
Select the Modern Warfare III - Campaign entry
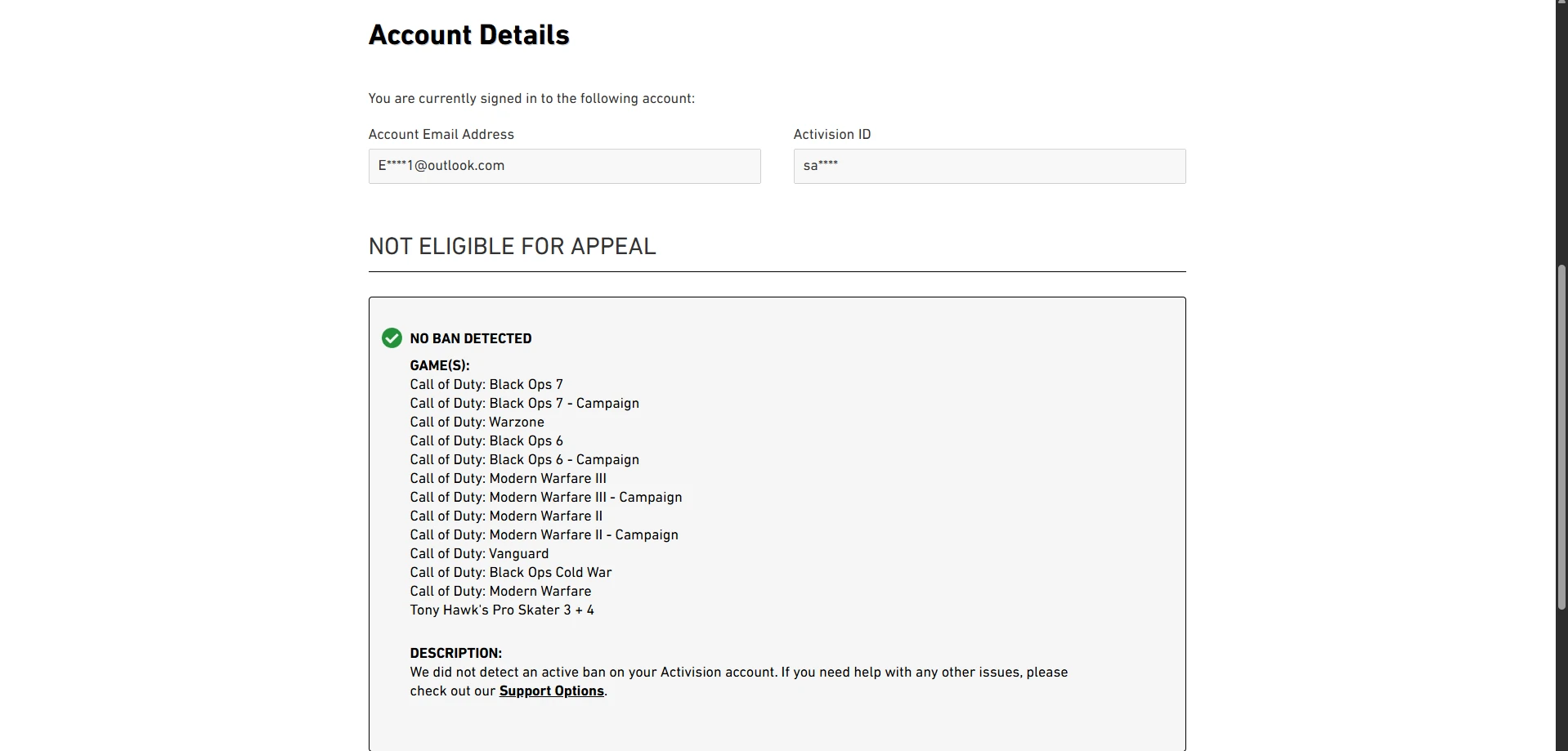546,497
